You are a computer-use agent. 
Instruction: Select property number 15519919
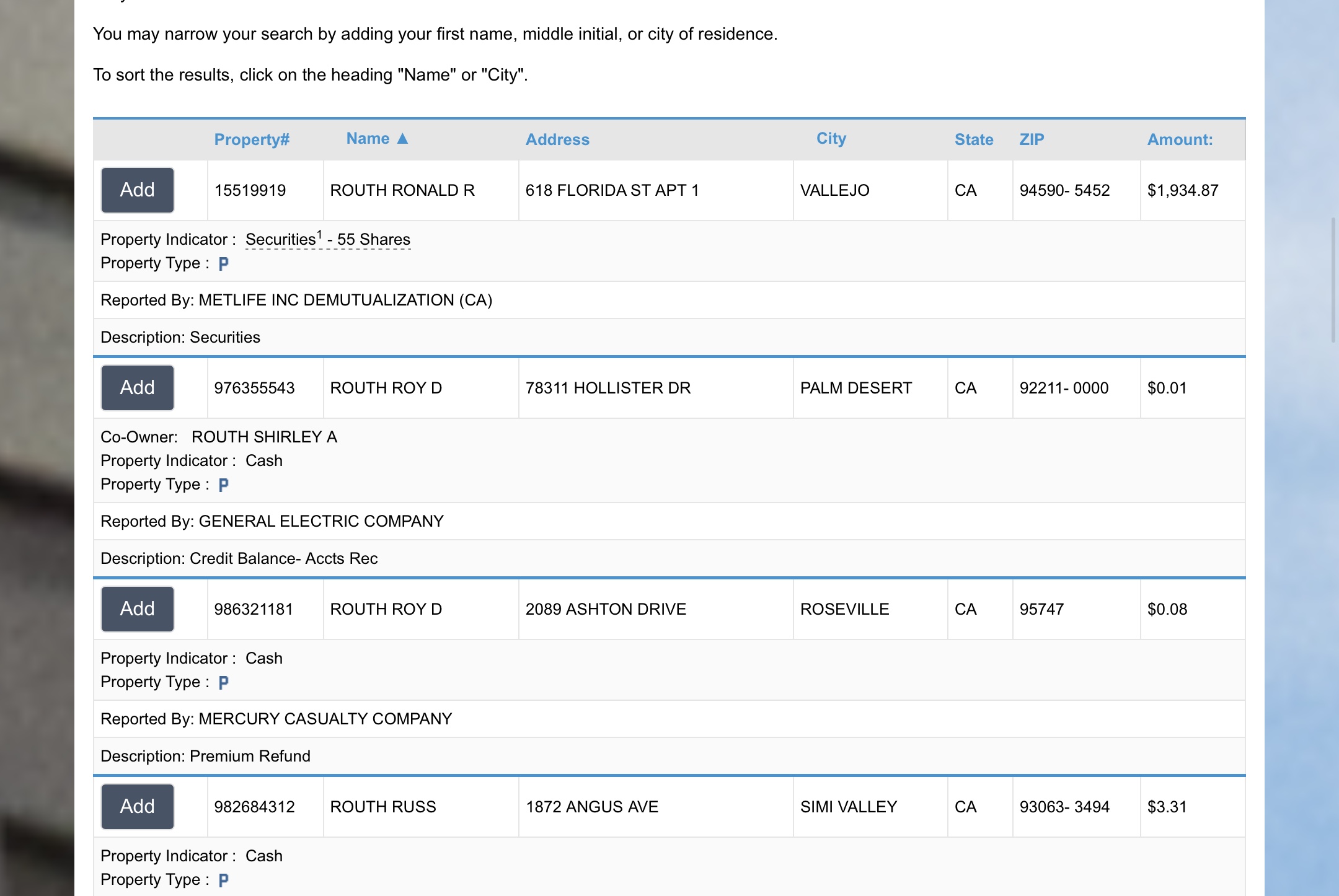click(250, 190)
